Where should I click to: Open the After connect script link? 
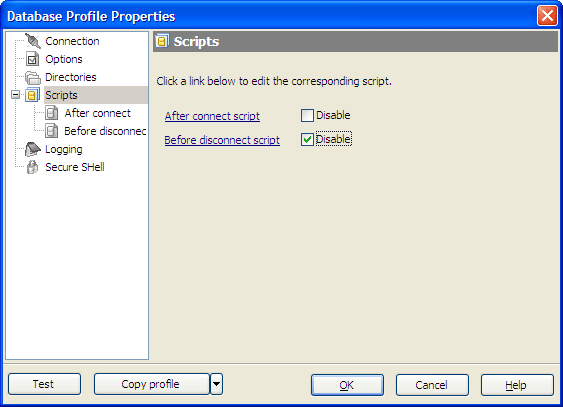(x=212, y=116)
